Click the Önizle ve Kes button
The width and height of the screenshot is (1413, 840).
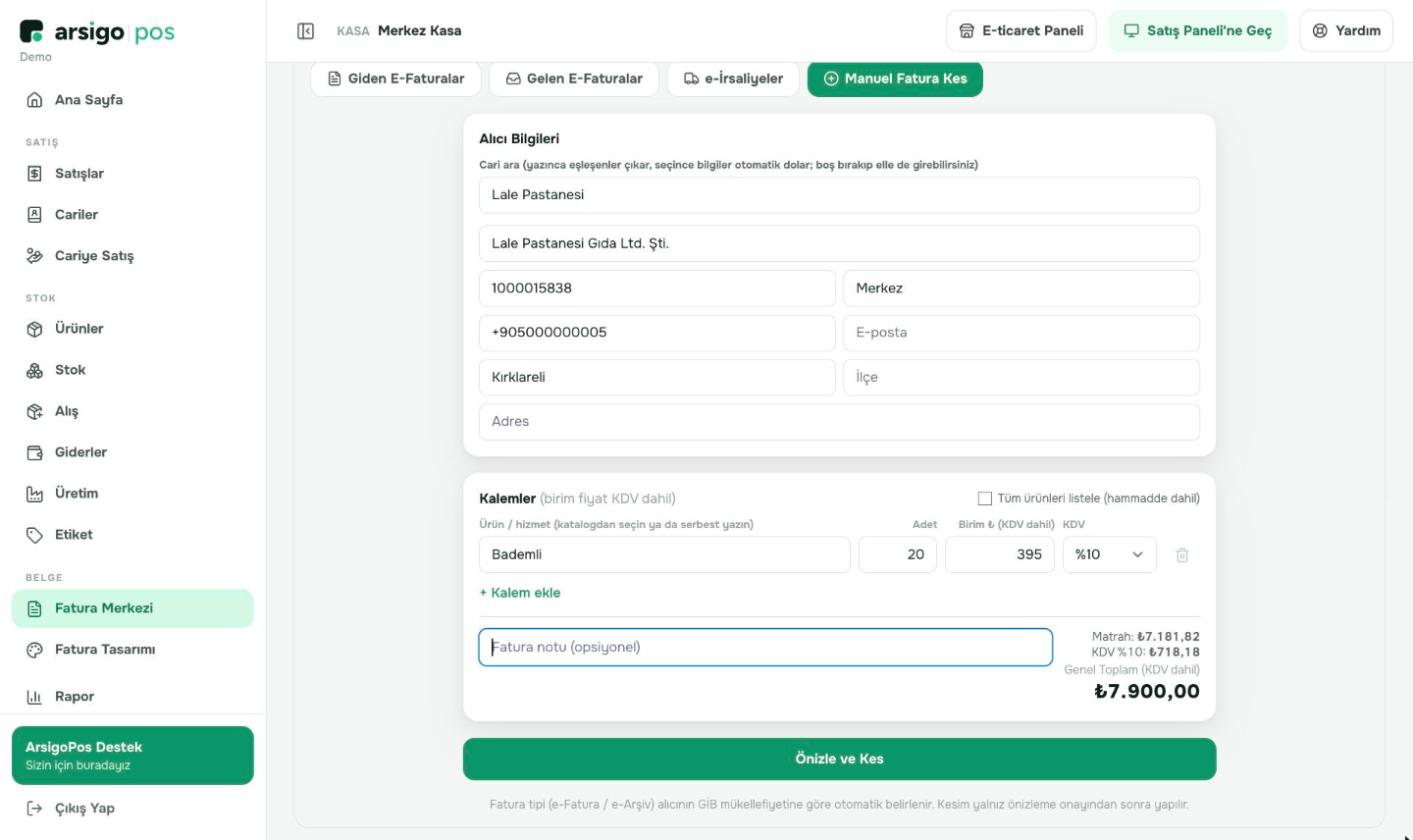point(840,759)
